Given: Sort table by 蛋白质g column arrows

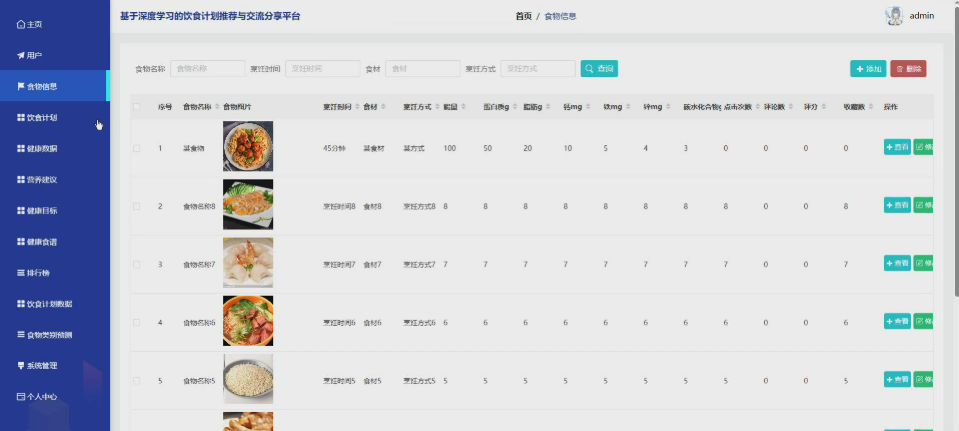Looking at the screenshot, I should tap(516, 107).
